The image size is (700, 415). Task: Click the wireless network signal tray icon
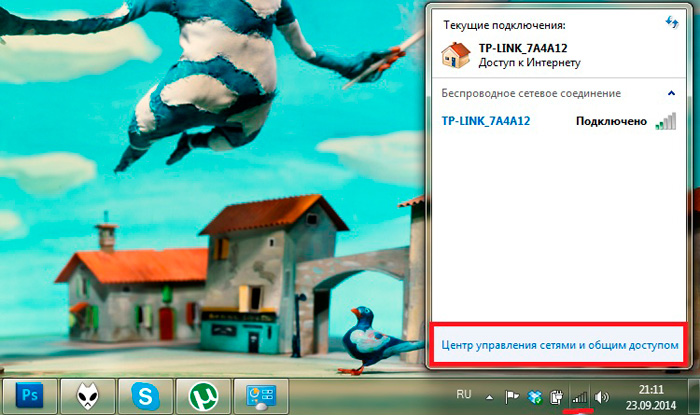click(x=579, y=396)
